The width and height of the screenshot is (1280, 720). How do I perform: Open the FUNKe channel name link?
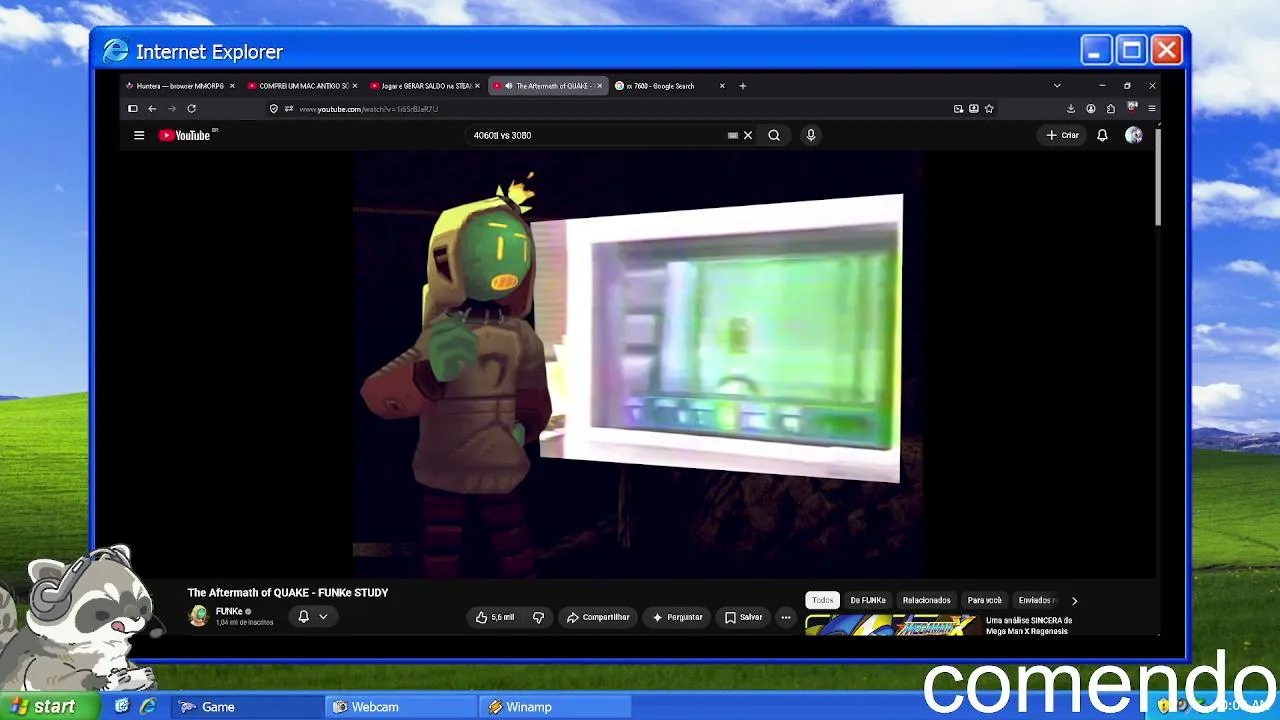click(x=229, y=611)
